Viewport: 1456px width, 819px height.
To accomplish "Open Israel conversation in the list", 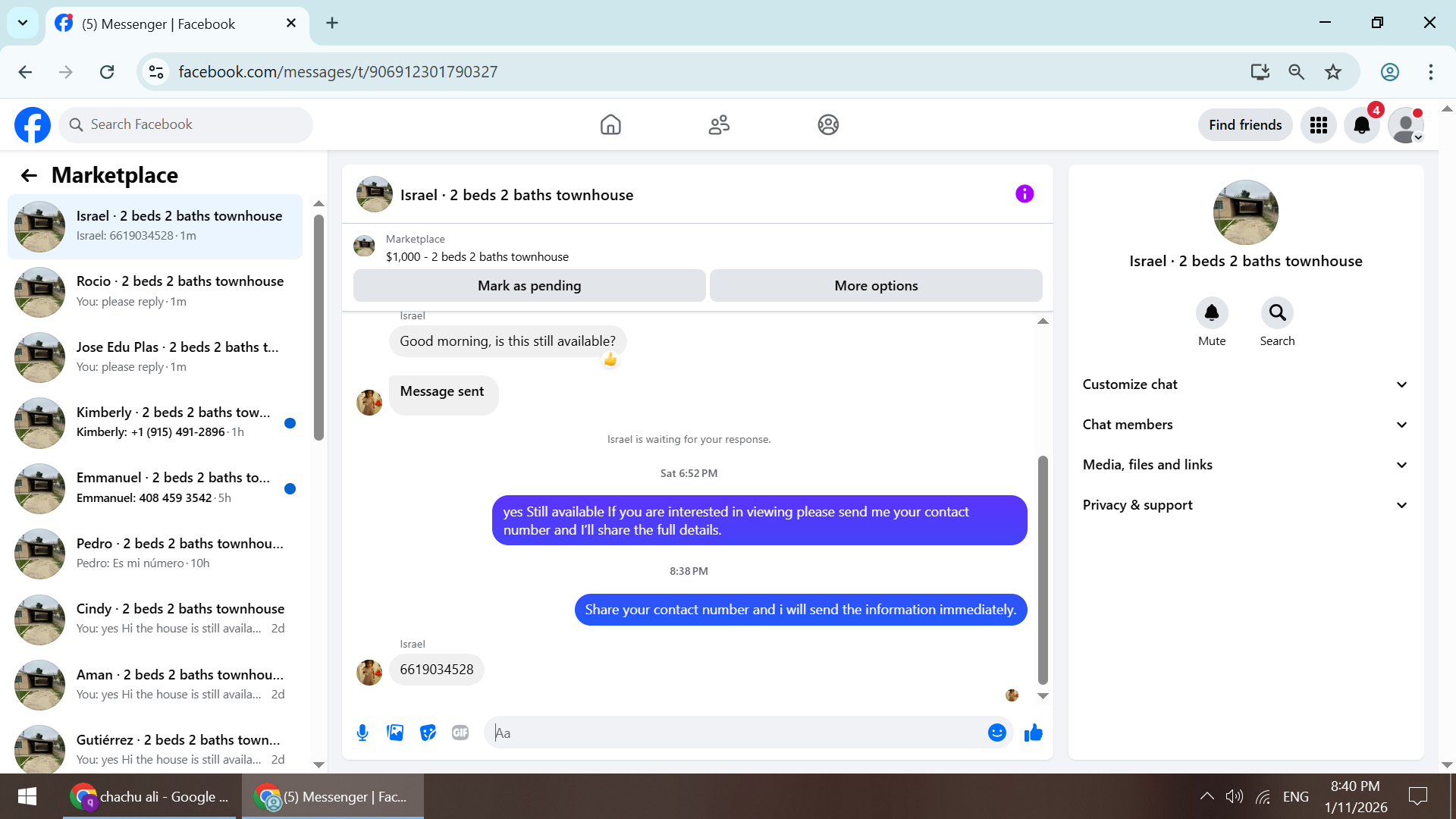I will (x=155, y=226).
